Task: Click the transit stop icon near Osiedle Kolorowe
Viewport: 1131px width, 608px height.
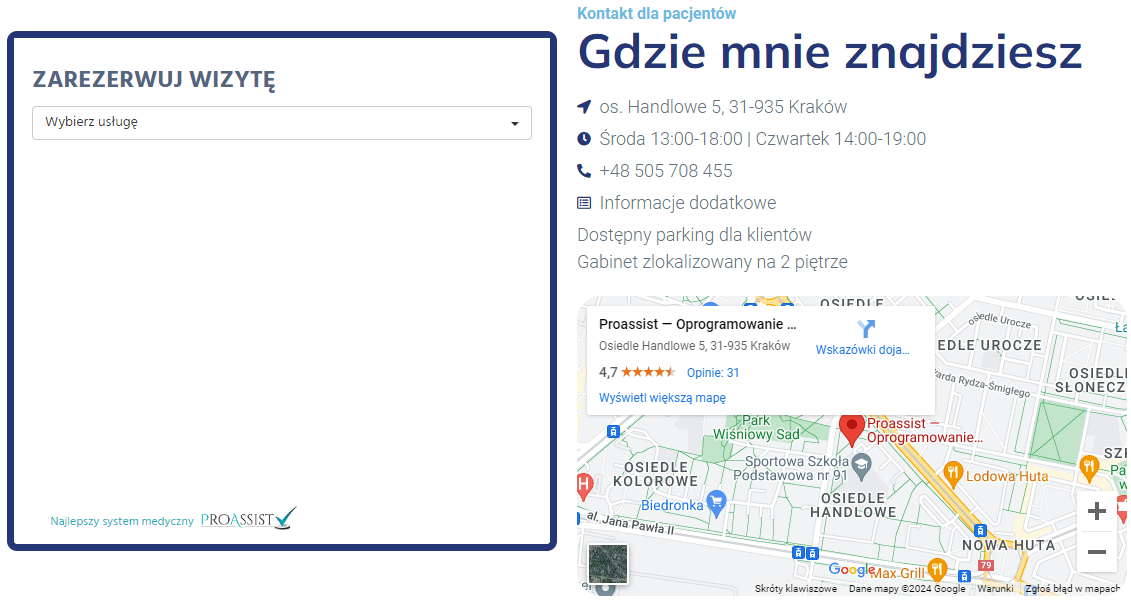Action: tap(613, 431)
